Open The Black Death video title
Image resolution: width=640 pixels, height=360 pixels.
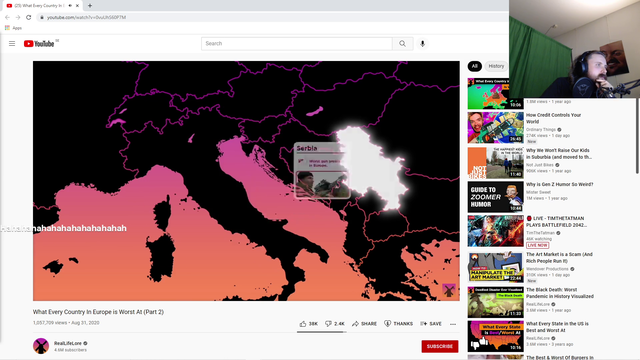(560, 293)
